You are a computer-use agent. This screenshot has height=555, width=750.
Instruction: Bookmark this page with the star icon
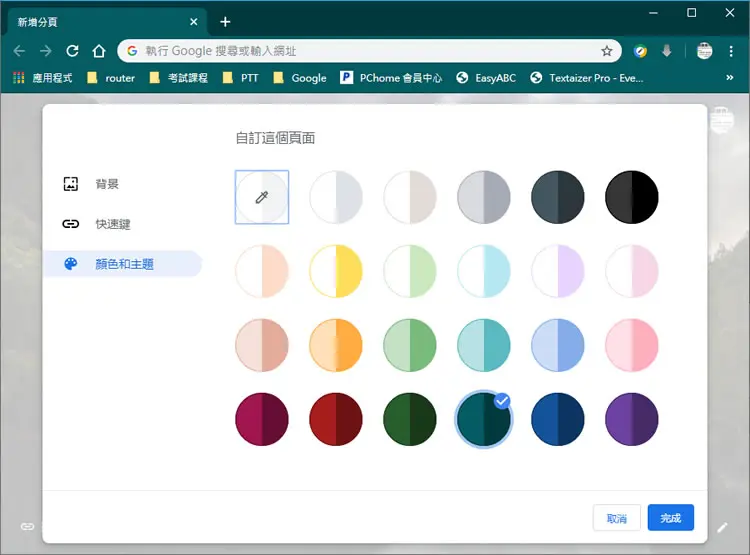[607, 51]
